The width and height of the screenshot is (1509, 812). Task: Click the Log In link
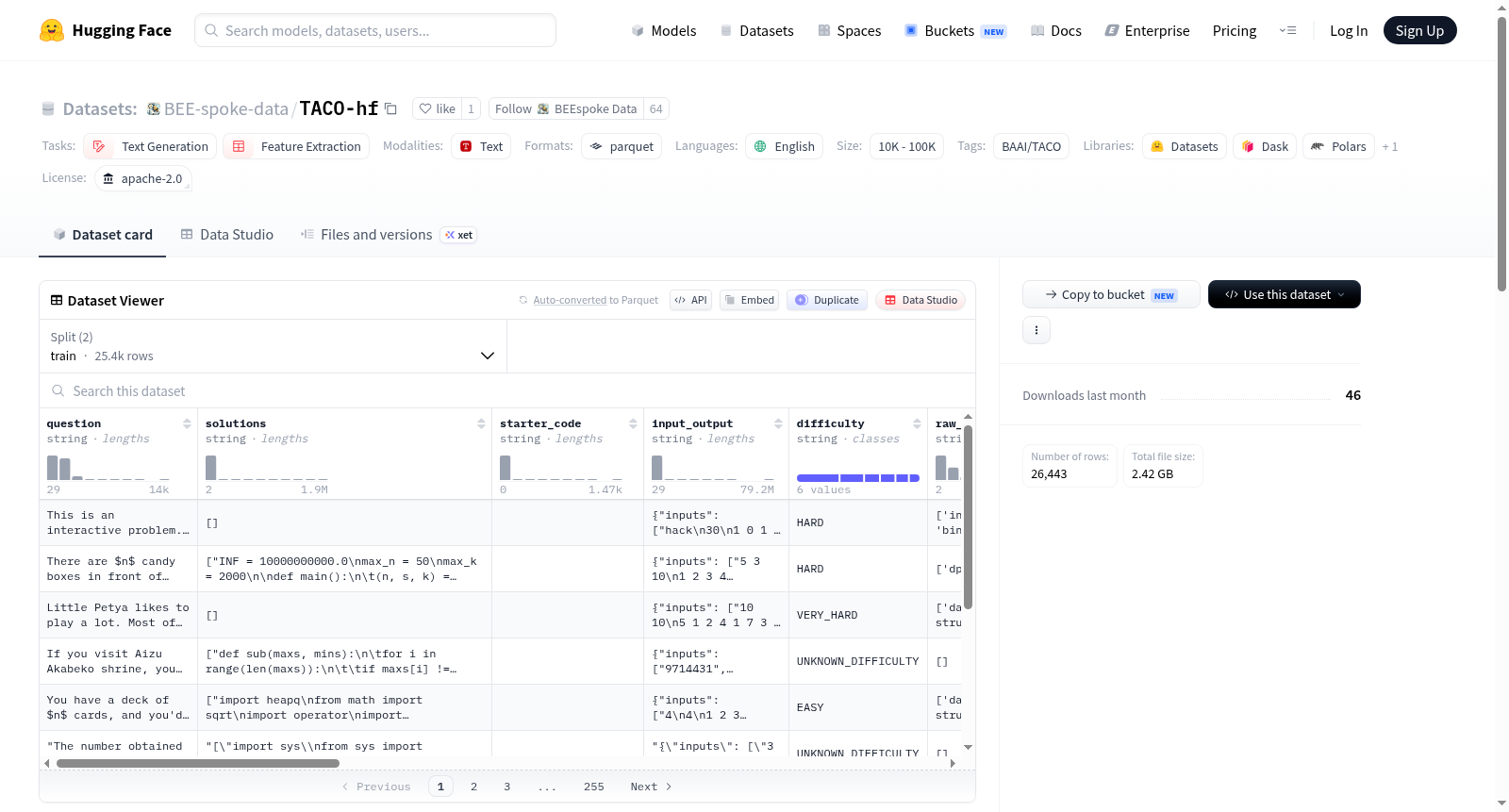[x=1349, y=30]
